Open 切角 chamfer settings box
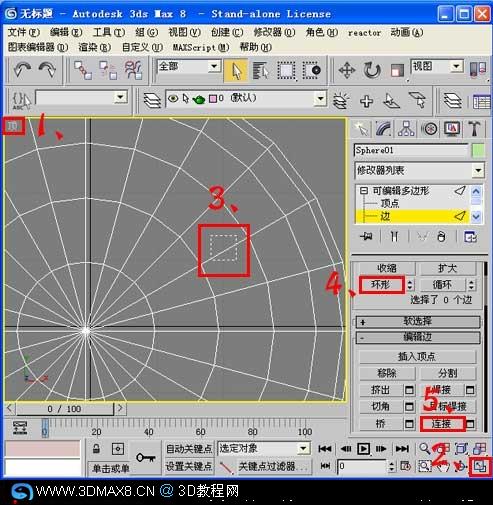The image size is (493, 505). [409, 407]
